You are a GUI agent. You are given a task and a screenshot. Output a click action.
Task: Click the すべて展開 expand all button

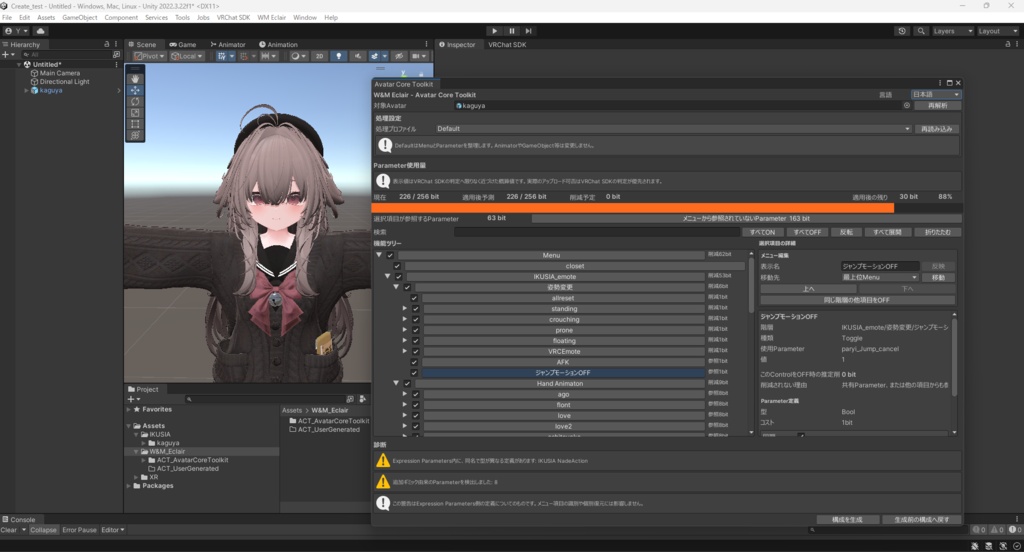pyautogui.click(x=886, y=232)
